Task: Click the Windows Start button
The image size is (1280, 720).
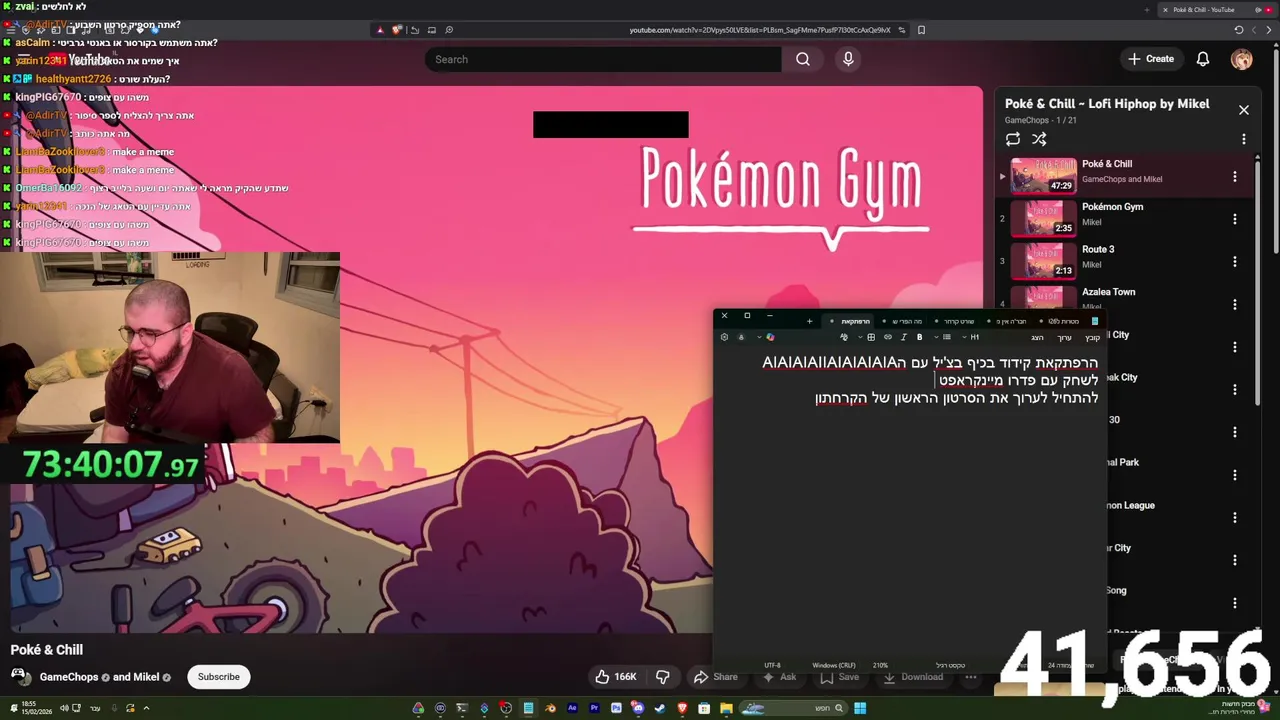Action: coord(860,708)
